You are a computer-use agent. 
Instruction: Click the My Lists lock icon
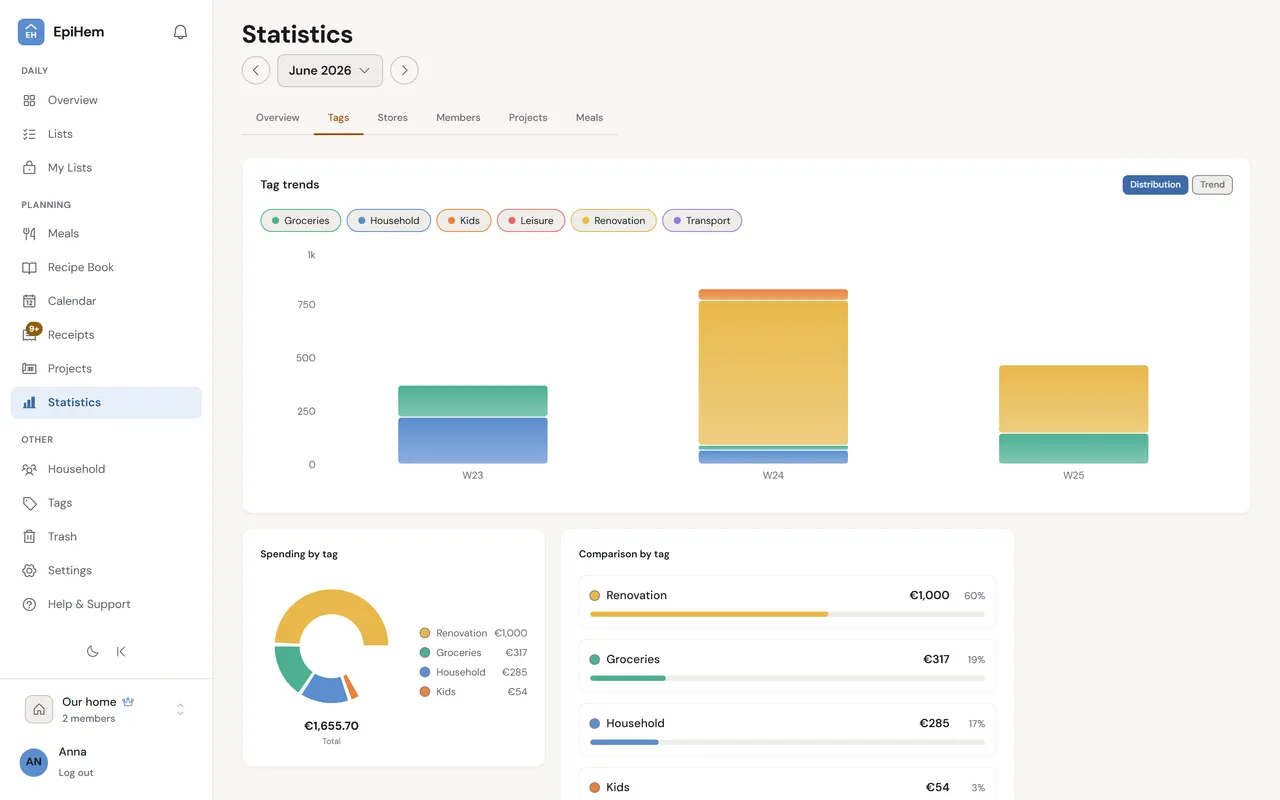(x=29, y=168)
